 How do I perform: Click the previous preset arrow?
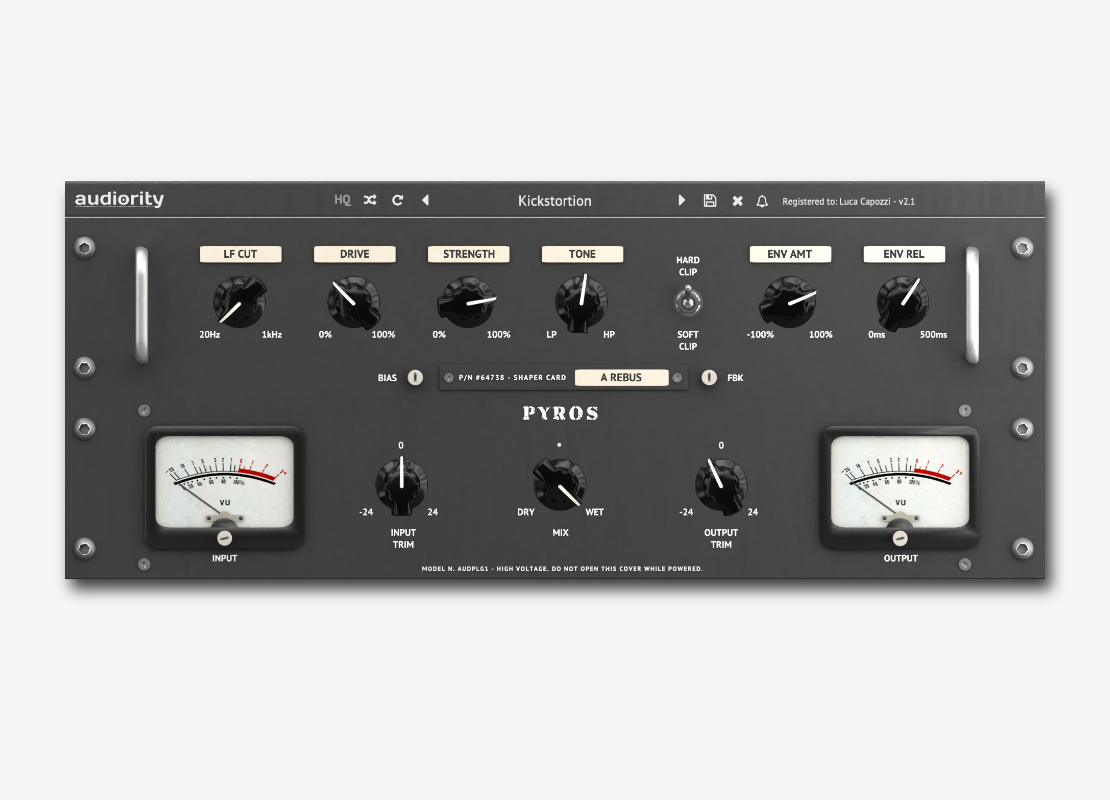[x=425, y=200]
